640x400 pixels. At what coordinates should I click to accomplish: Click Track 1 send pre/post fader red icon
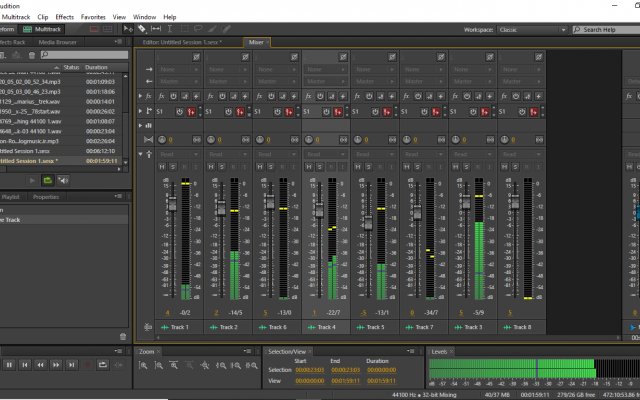[x=191, y=112]
